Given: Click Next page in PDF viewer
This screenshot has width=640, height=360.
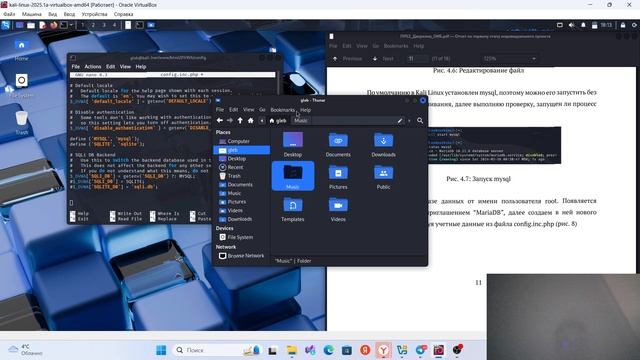Looking at the screenshot, I should tap(383, 59).
